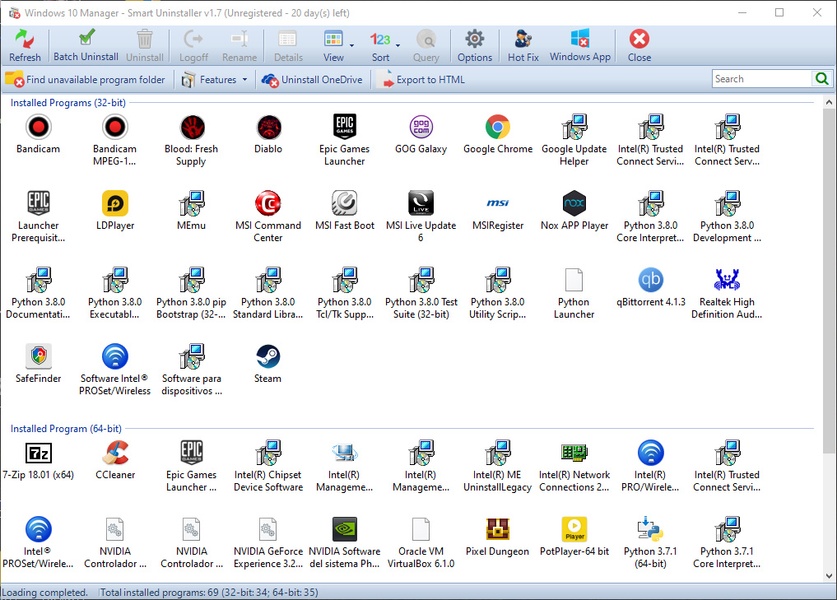Select the Google Chrome program icon
Image resolution: width=837 pixels, height=600 pixels.
tap(498, 127)
